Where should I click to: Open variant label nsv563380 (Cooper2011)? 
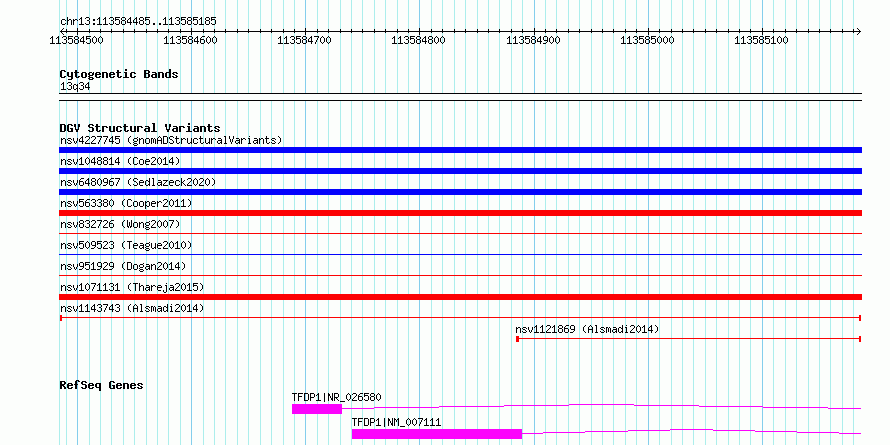pos(126,203)
